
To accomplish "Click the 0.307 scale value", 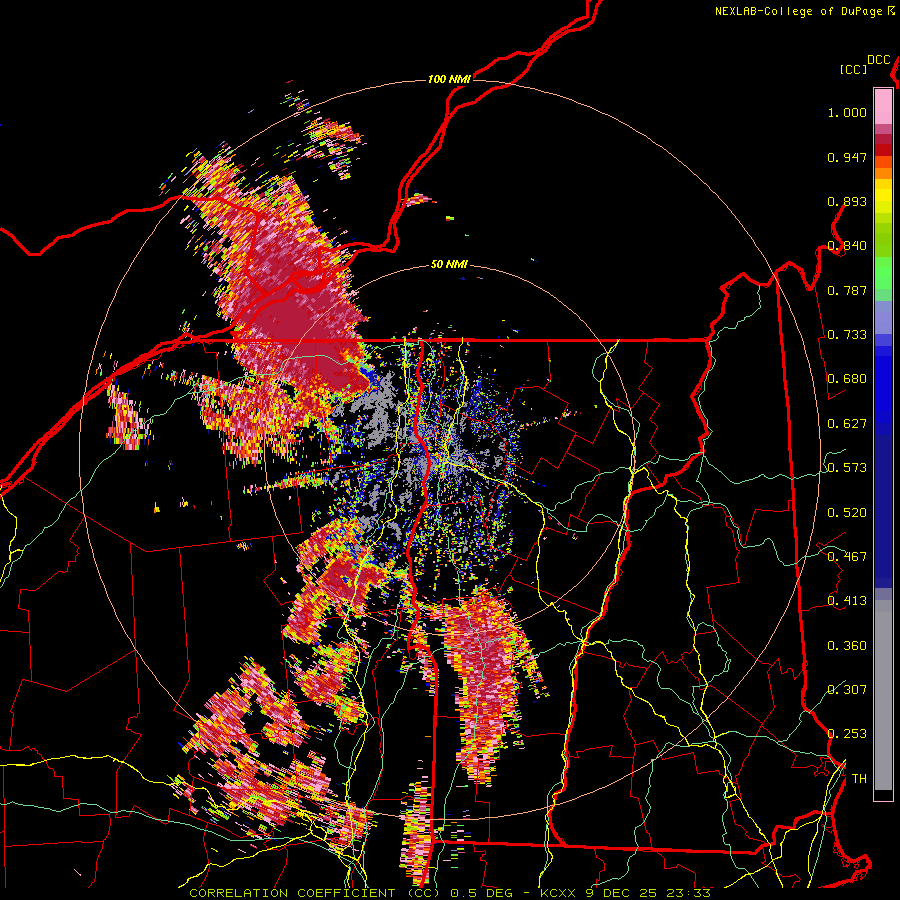I will pyautogui.click(x=847, y=690).
